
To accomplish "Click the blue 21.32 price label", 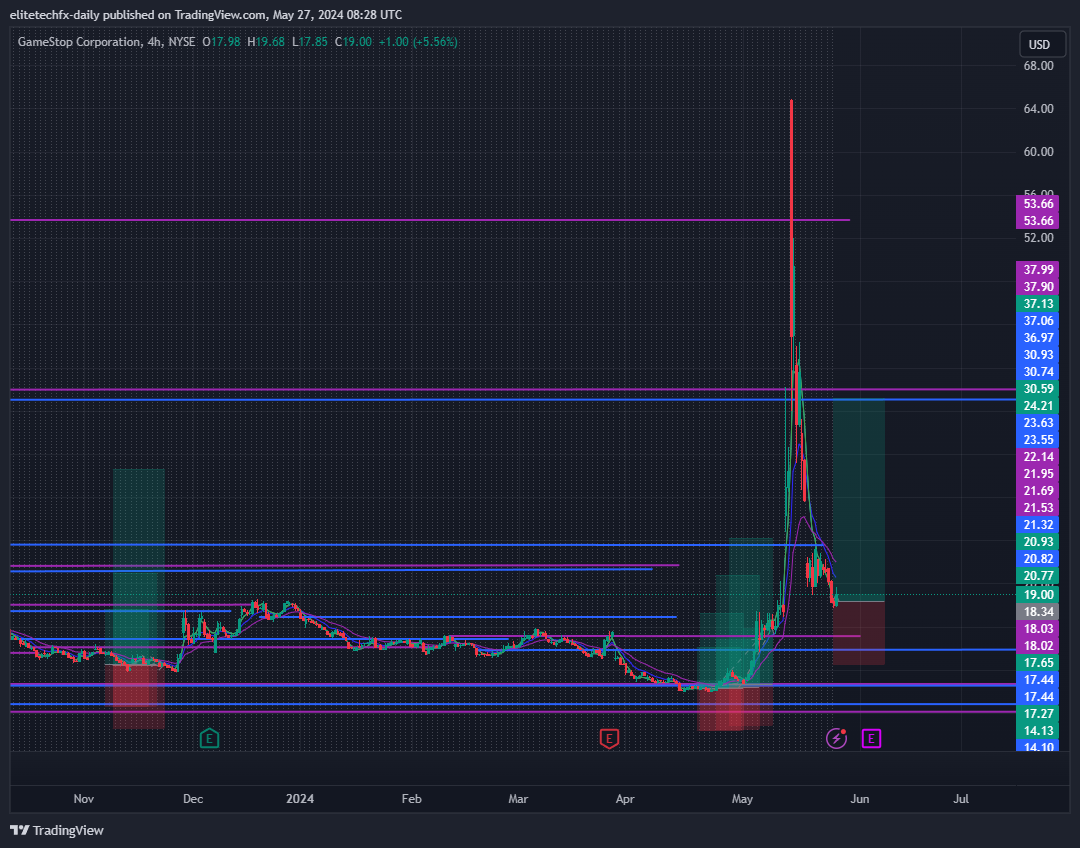I will (x=1037, y=524).
